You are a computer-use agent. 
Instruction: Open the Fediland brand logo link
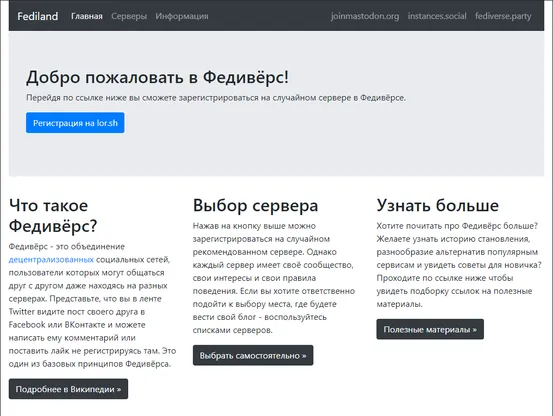(x=38, y=16)
